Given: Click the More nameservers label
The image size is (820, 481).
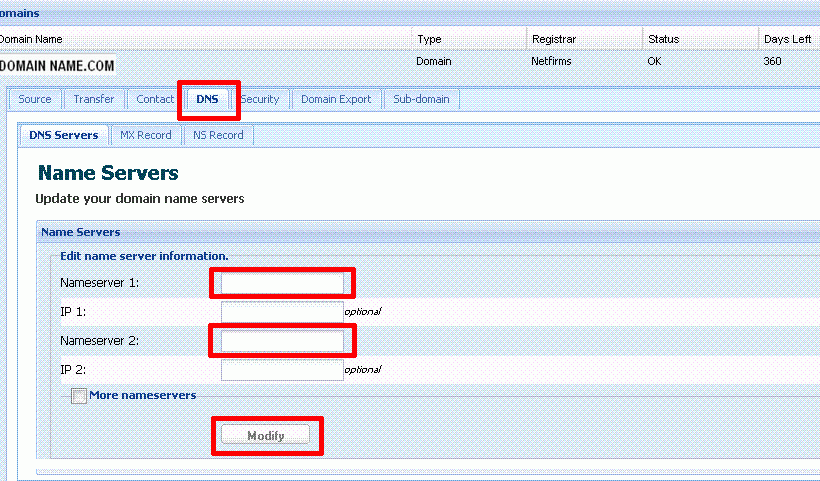Looking at the screenshot, I should click(x=143, y=395).
